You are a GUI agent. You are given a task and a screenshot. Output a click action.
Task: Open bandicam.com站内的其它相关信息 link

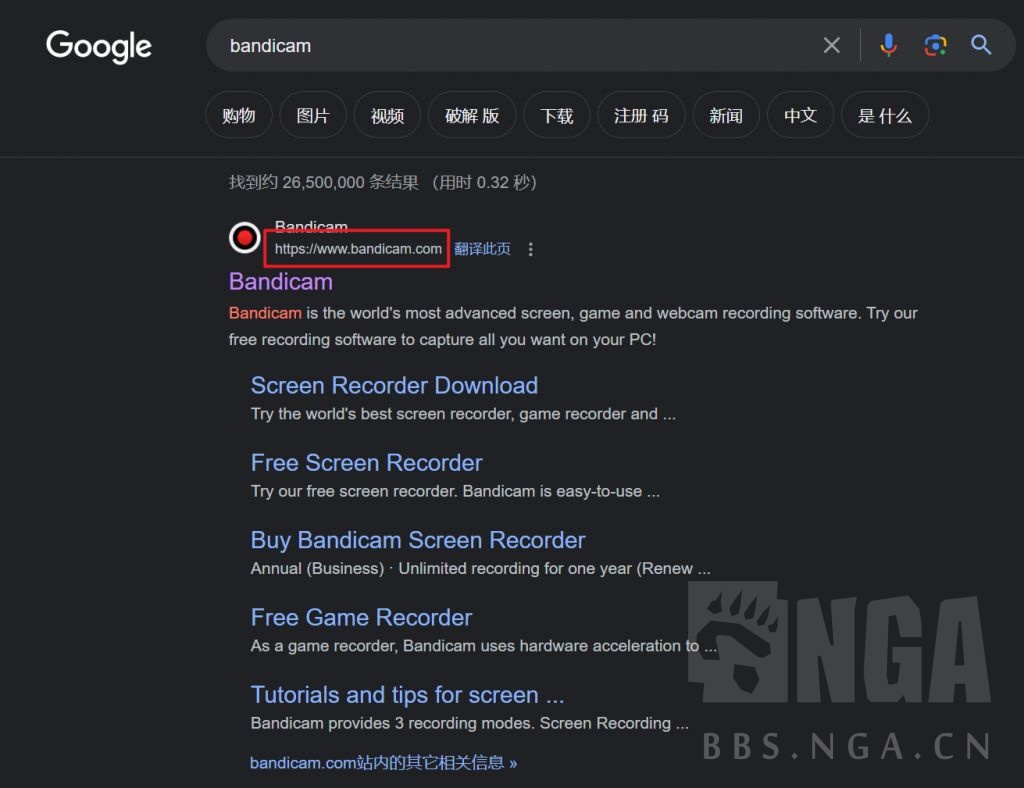coord(383,763)
